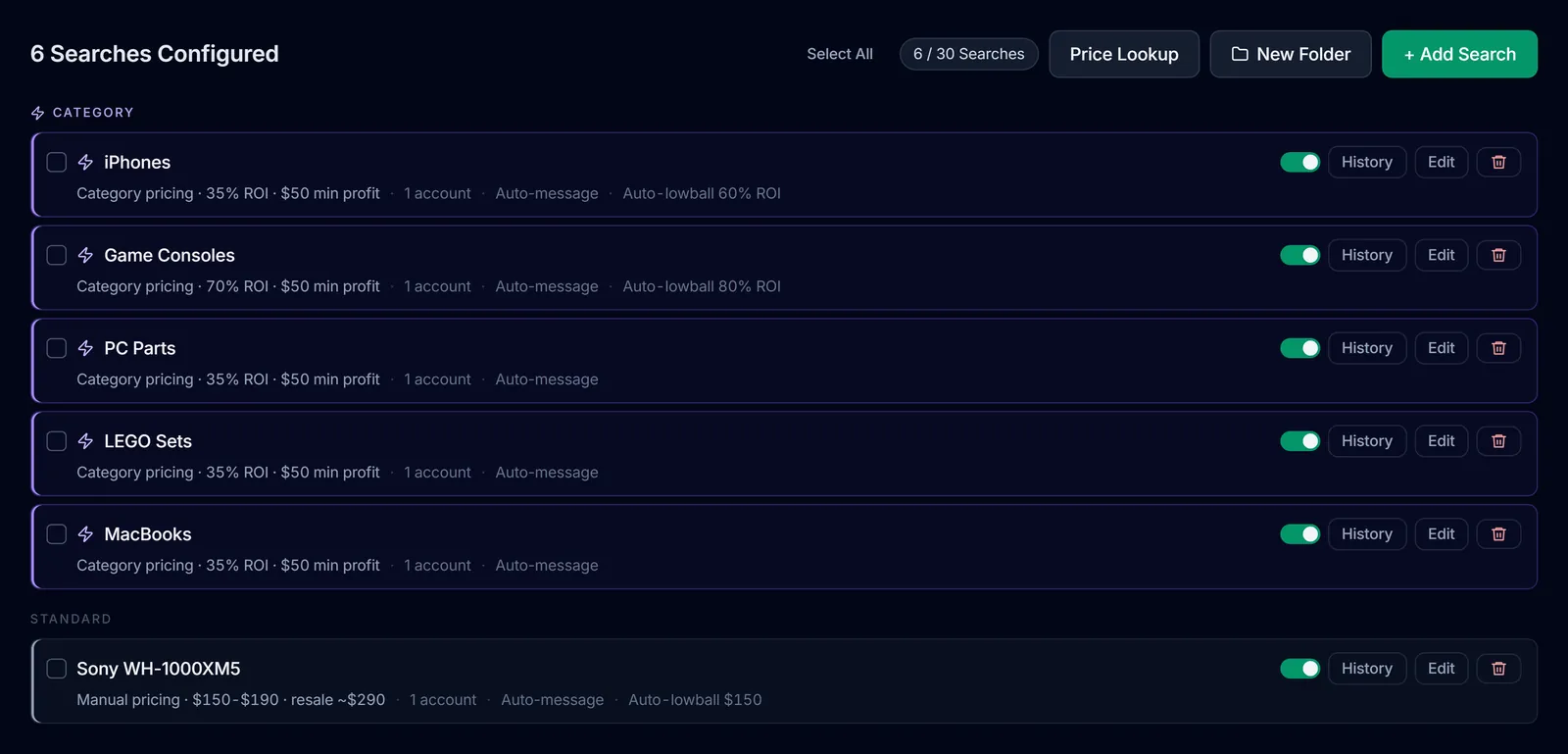The image size is (1568, 754).
Task: Click 'Auto-lowball 80% ROI' text
Action: point(702,287)
